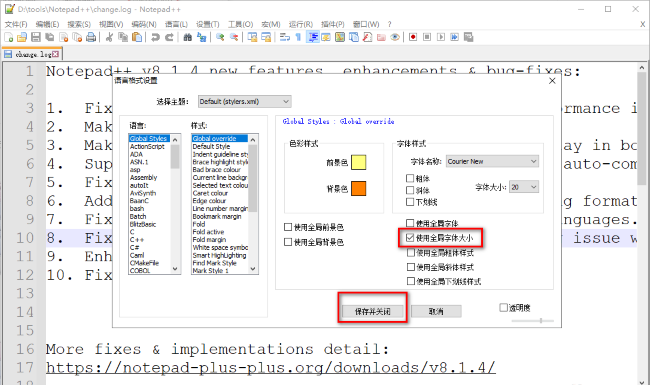The image size is (650, 385).
Task: Click the Redo arrow icon
Action: tap(169, 37)
